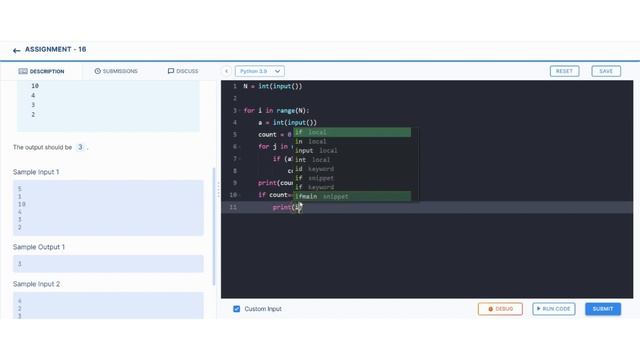Viewport: 640px width, 360px height.
Task: Click code line 3 'for i in range(N):'
Action: [276, 111]
